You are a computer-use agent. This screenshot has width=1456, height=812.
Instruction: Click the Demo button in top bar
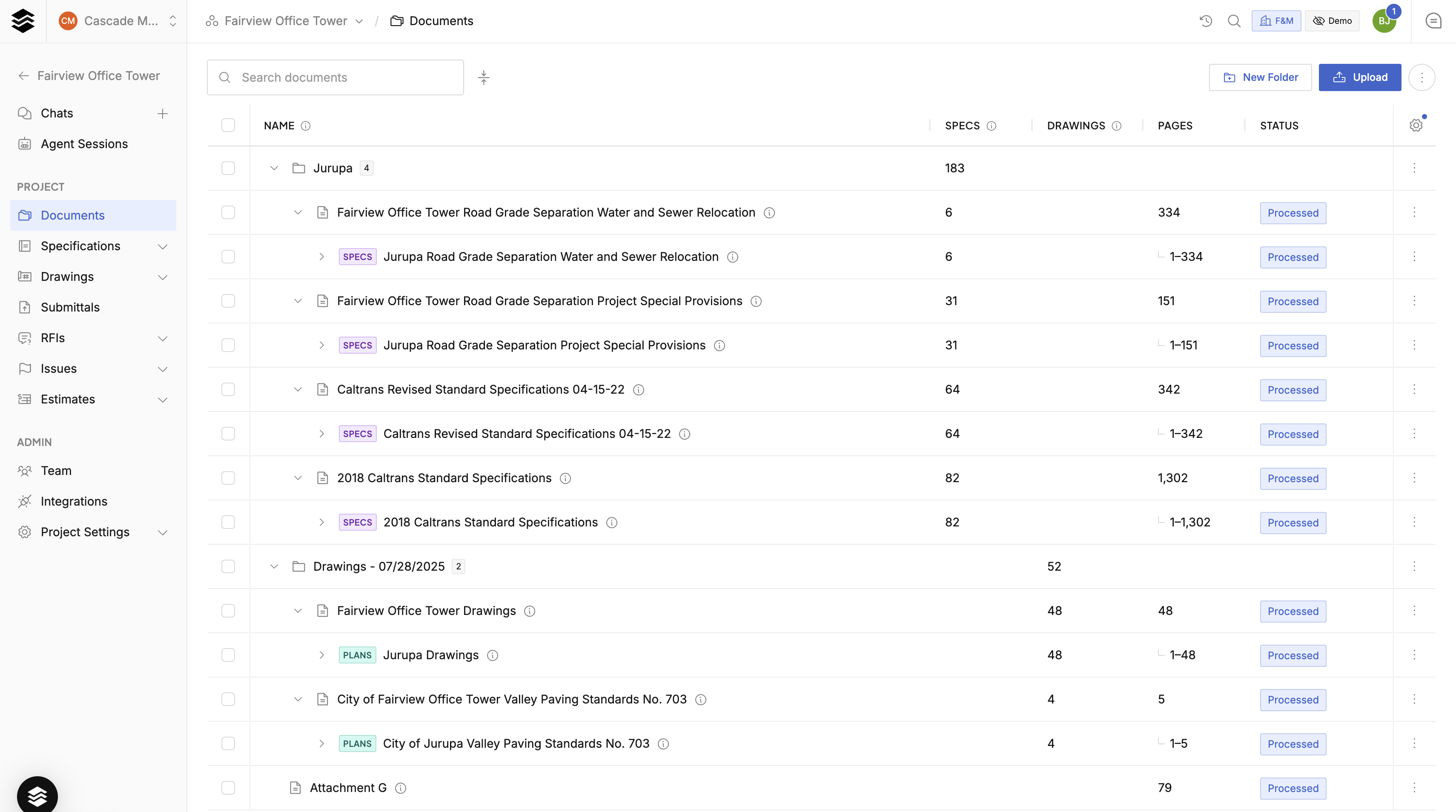[x=1332, y=21]
